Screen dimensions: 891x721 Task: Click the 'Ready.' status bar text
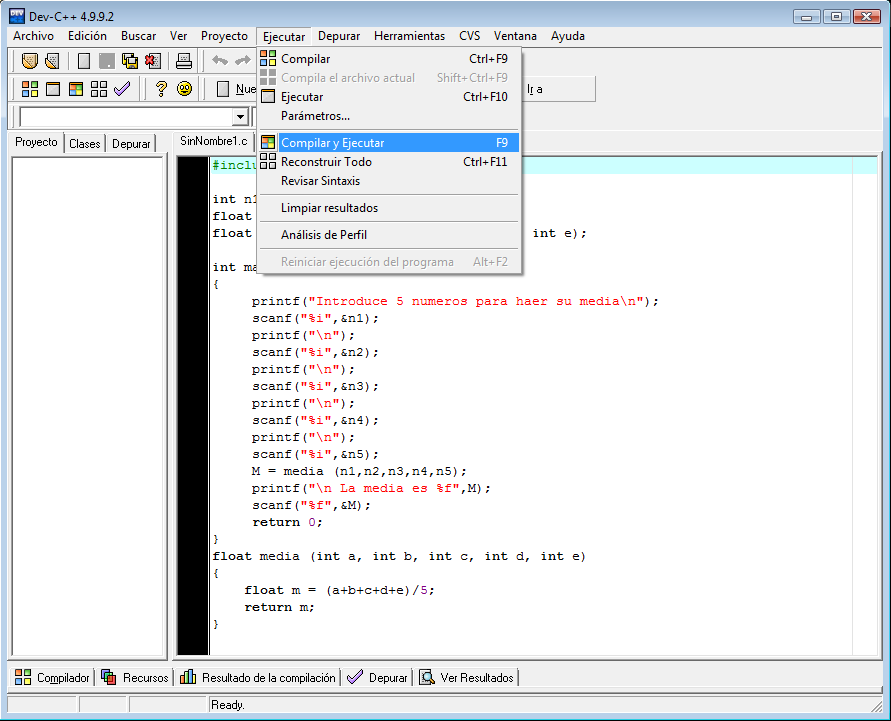tap(228, 705)
